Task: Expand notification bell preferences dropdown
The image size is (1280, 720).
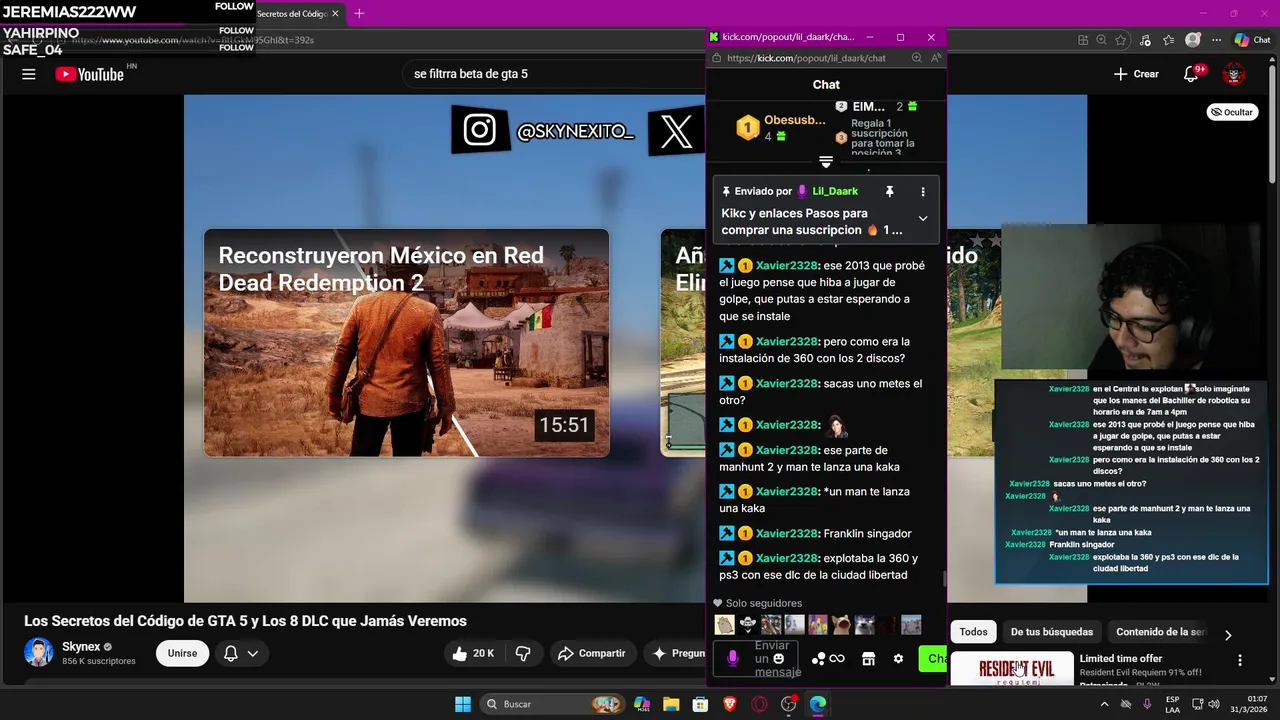Action: click(x=253, y=653)
